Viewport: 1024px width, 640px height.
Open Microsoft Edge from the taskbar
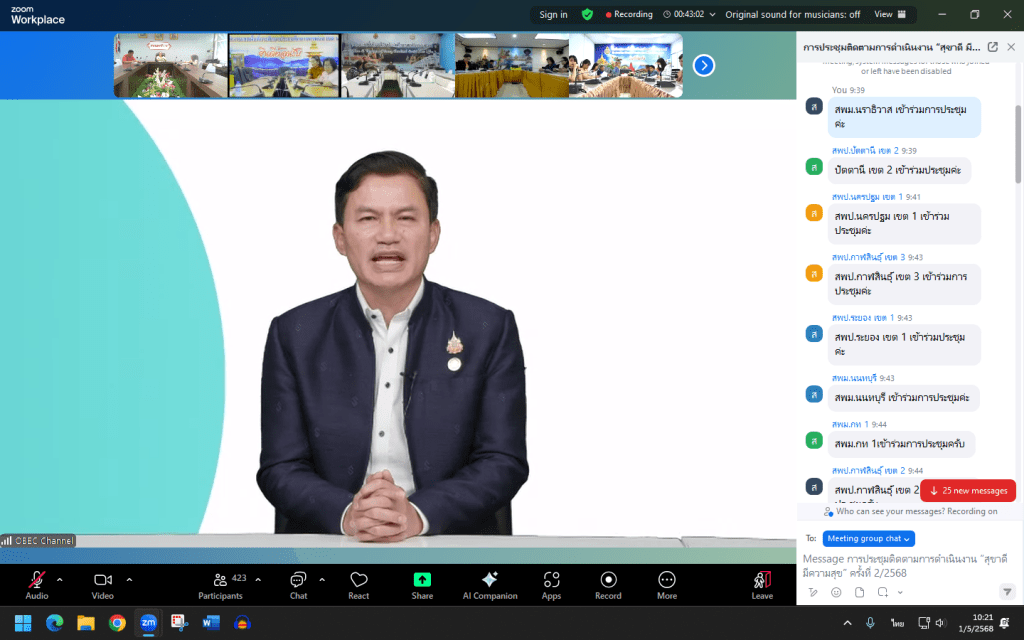[54, 622]
